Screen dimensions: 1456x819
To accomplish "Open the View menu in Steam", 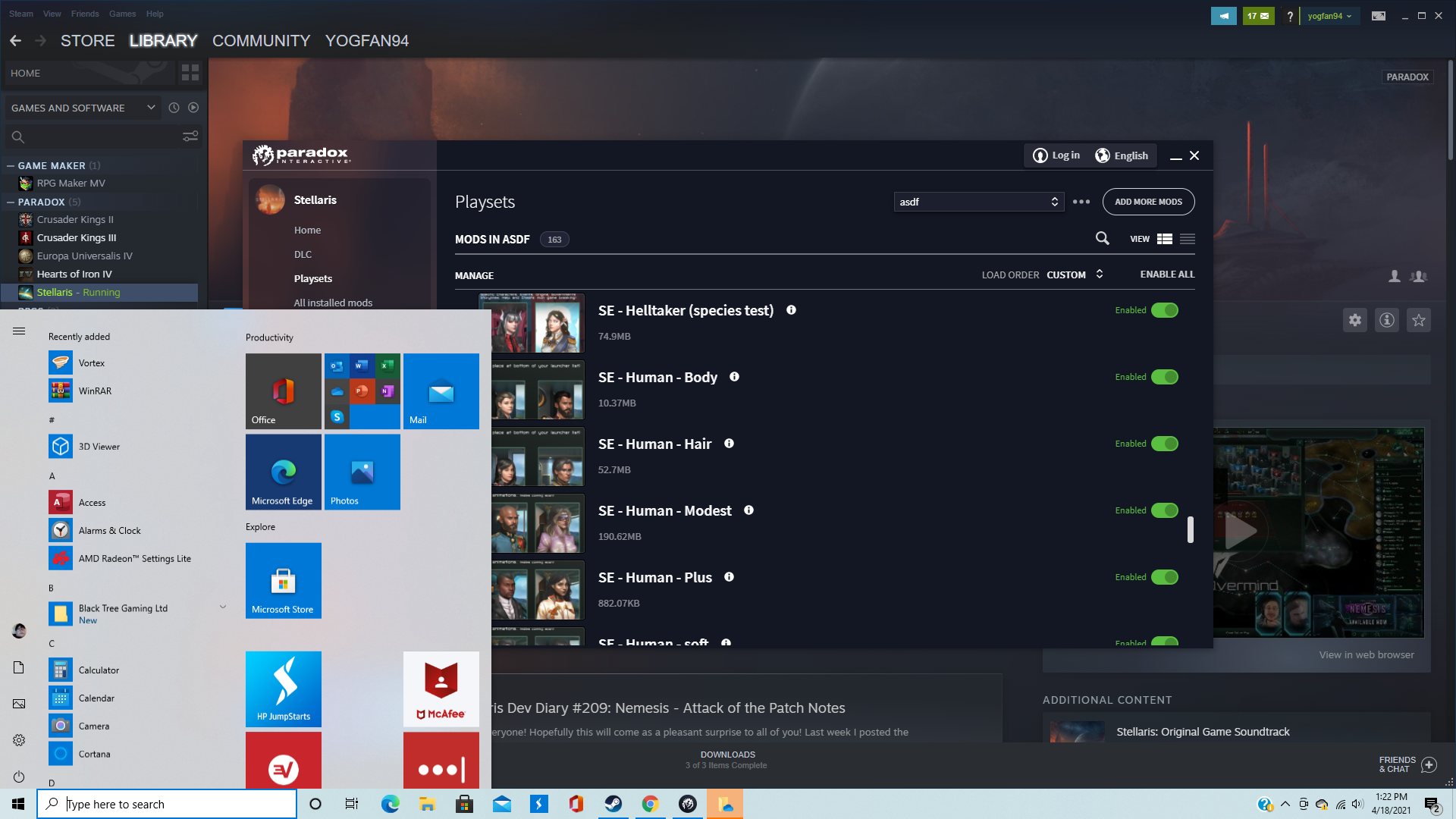I will click(x=52, y=14).
